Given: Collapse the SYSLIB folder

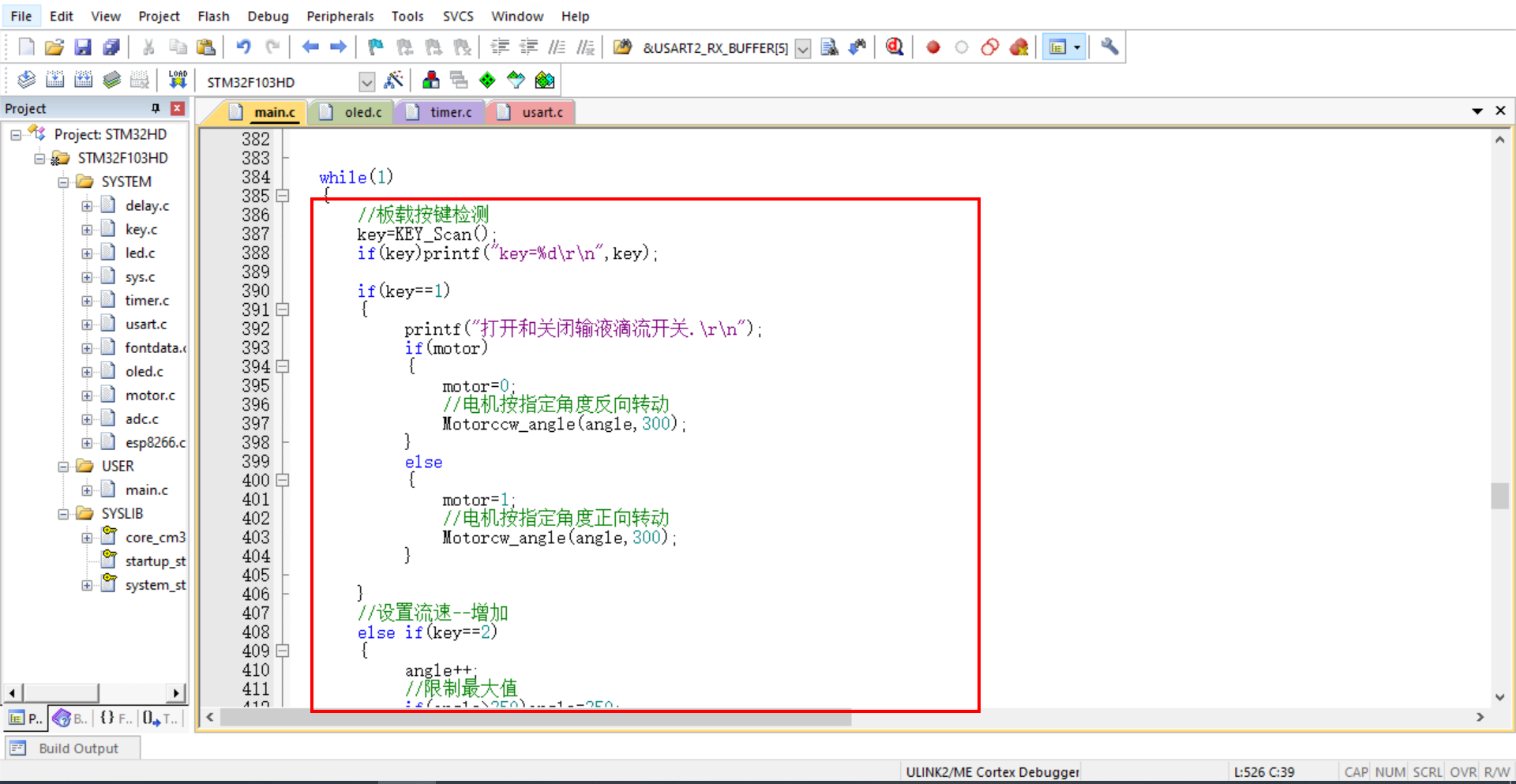Looking at the screenshot, I should point(63,514).
